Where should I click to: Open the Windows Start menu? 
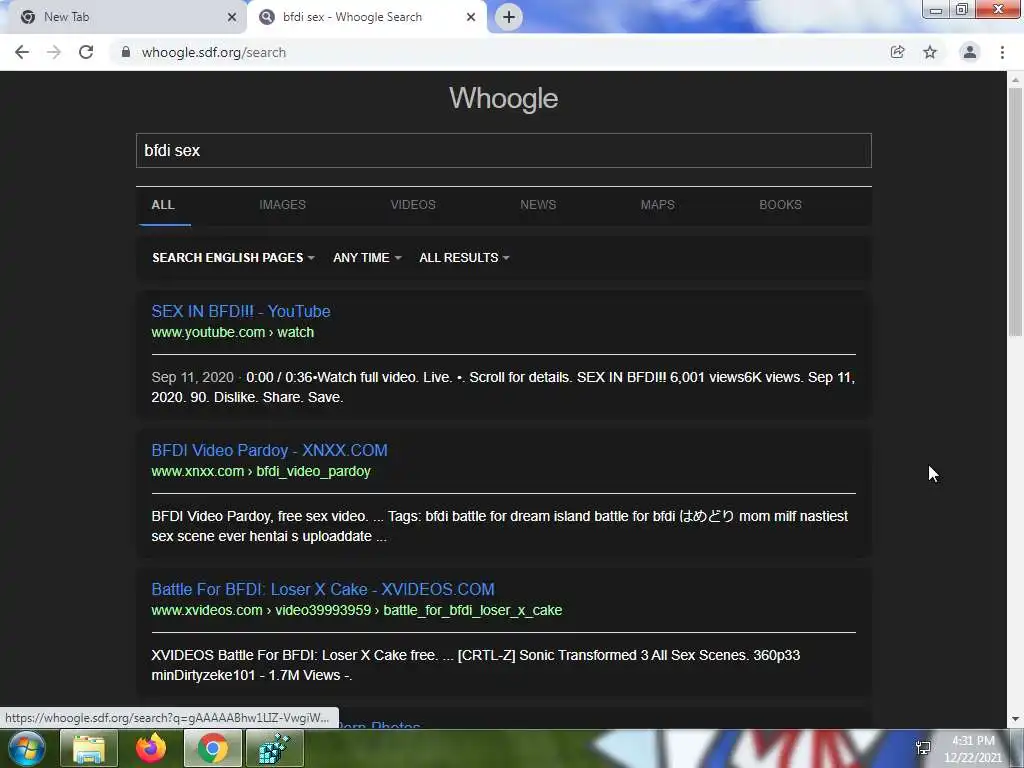click(x=27, y=748)
